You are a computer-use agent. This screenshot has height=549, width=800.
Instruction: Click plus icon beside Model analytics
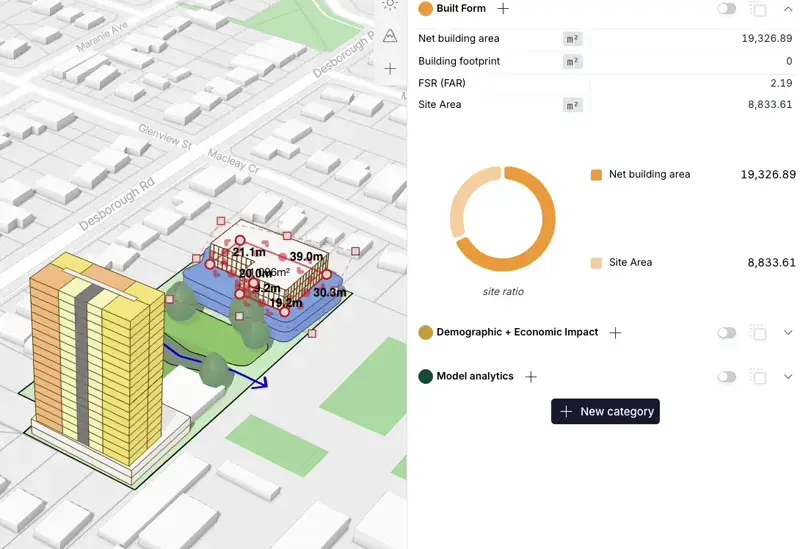click(x=531, y=377)
